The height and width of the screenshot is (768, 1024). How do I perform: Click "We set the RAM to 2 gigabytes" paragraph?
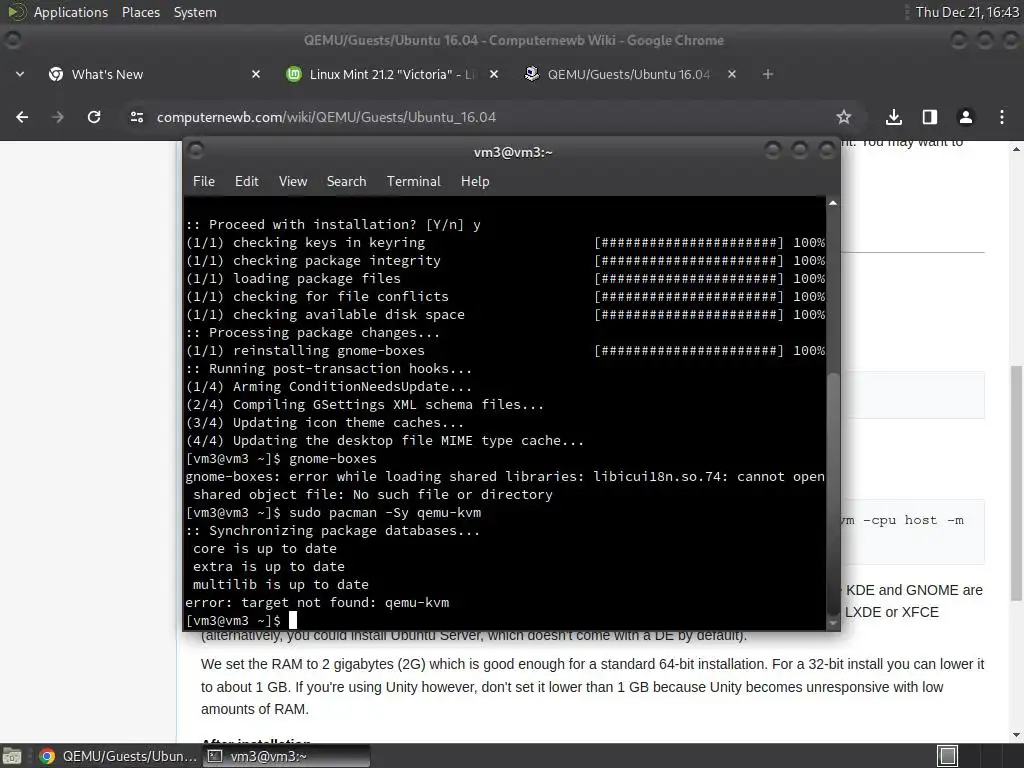592,686
